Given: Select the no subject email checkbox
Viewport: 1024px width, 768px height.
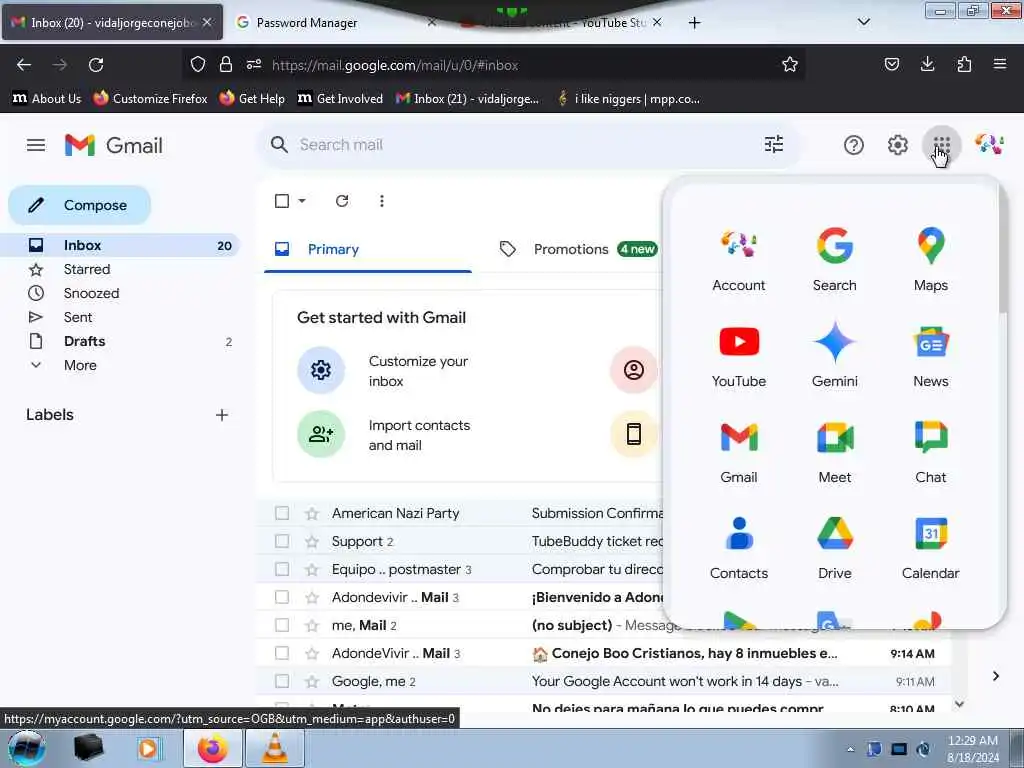Looking at the screenshot, I should pos(281,625).
